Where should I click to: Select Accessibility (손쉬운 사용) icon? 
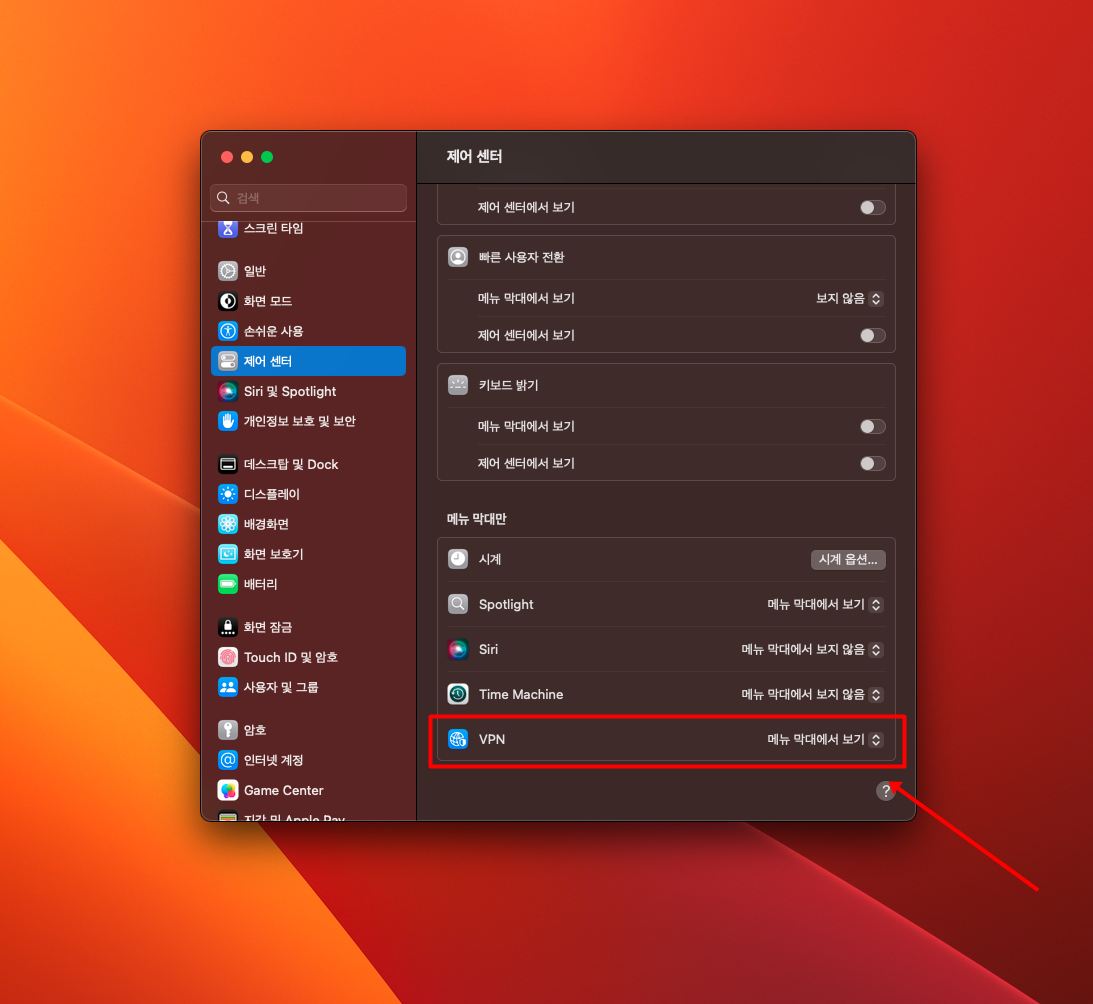point(228,331)
